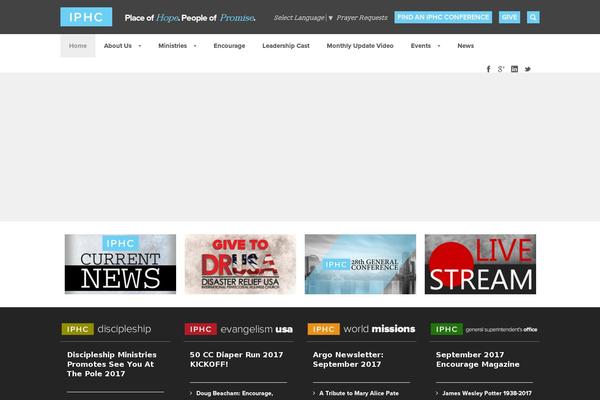This screenshot has height=400, width=600.
Task: Open the LinkedIn social icon
Action: [514, 69]
